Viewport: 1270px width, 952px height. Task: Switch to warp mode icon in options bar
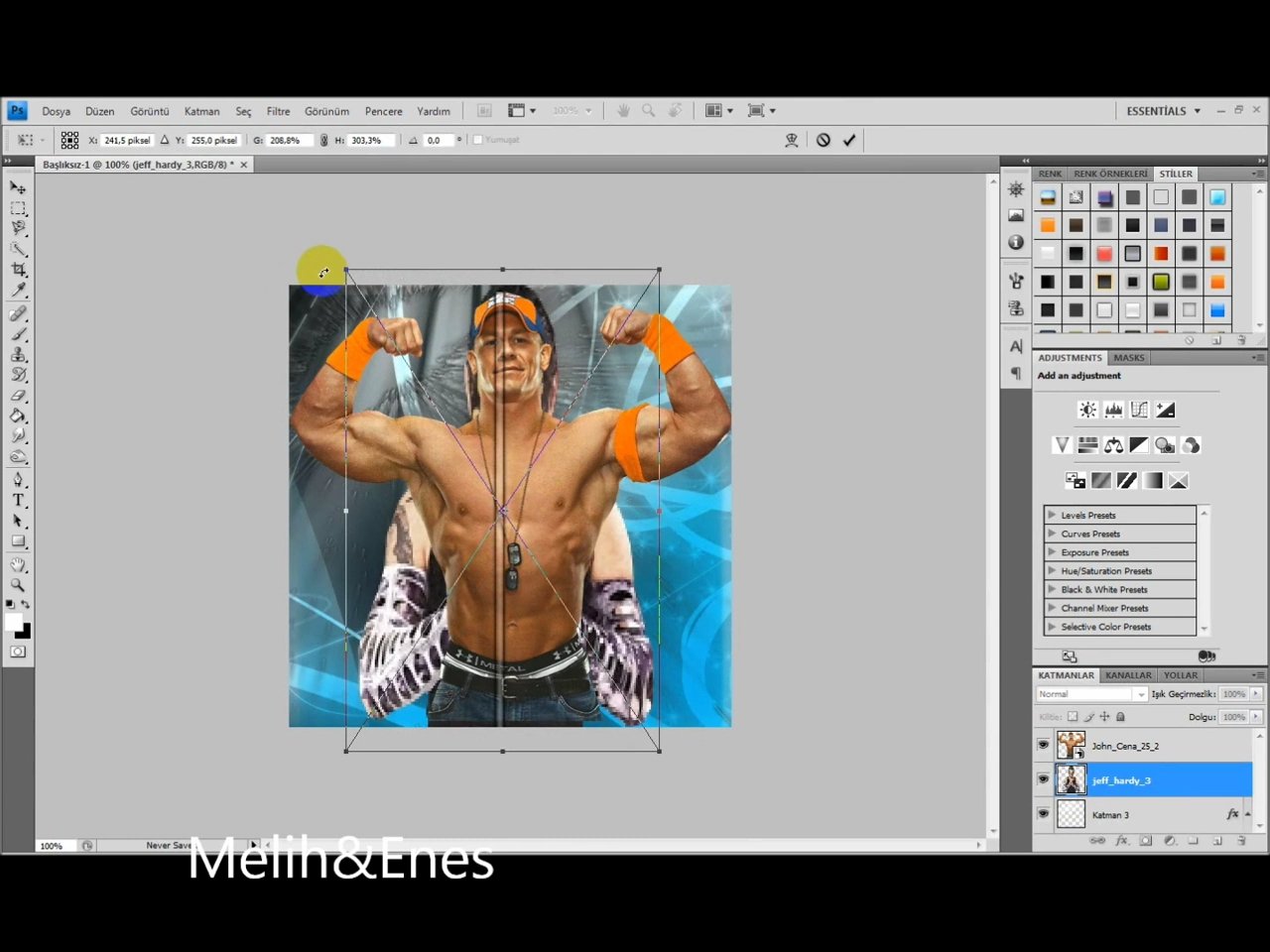click(x=792, y=140)
